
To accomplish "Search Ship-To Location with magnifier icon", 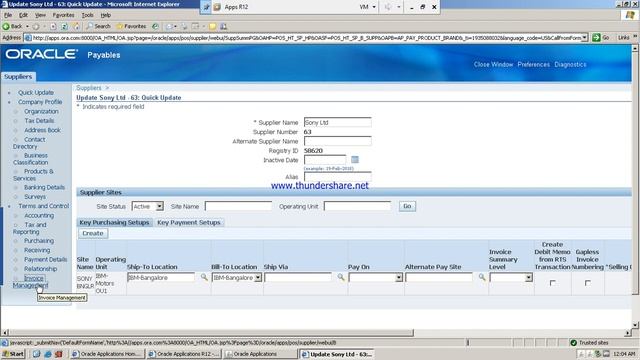I will [204, 277].
